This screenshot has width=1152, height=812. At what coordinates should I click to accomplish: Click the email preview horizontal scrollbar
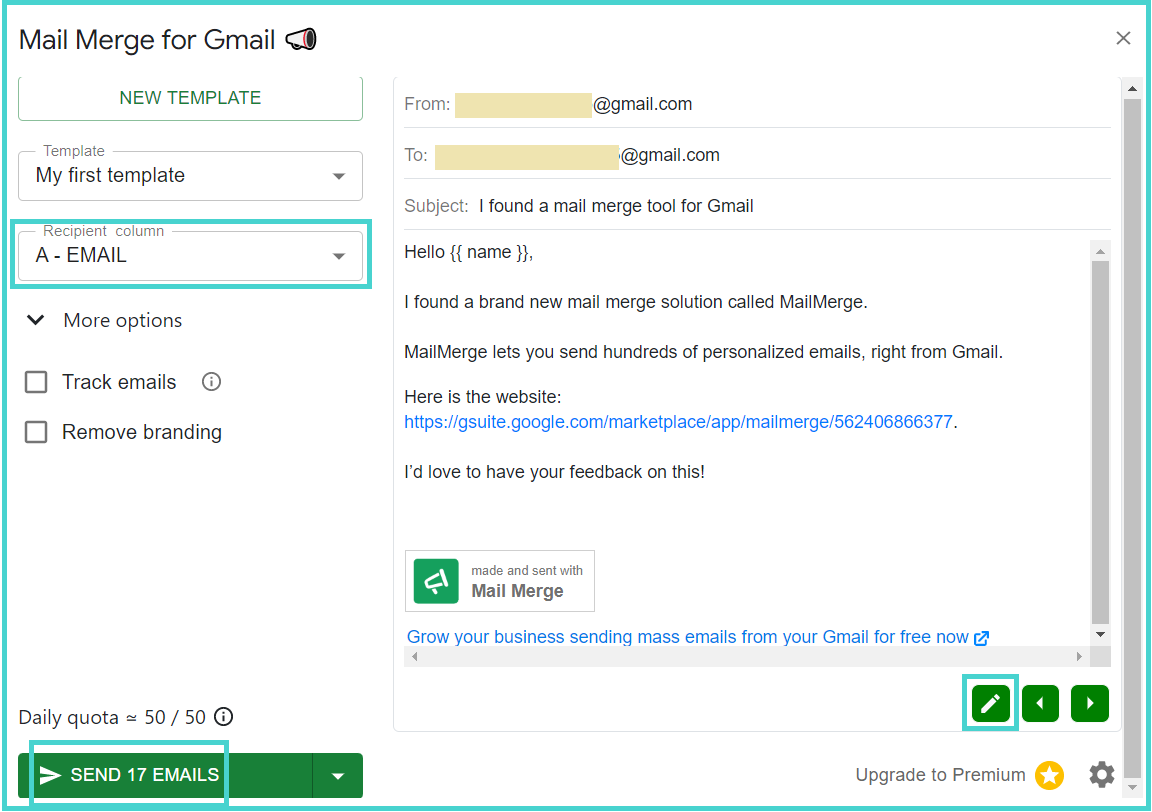[x=747, y=656]
